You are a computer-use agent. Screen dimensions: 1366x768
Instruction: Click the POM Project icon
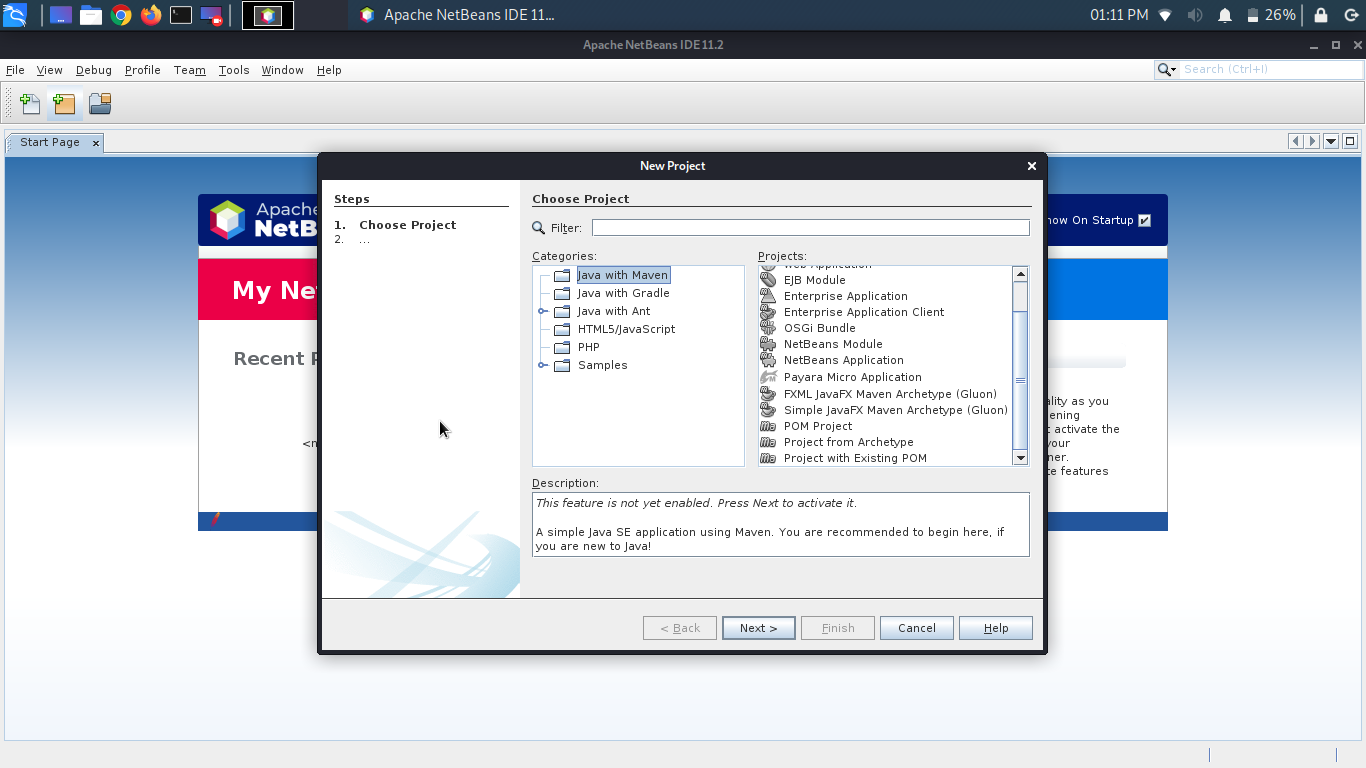point(768,426)
